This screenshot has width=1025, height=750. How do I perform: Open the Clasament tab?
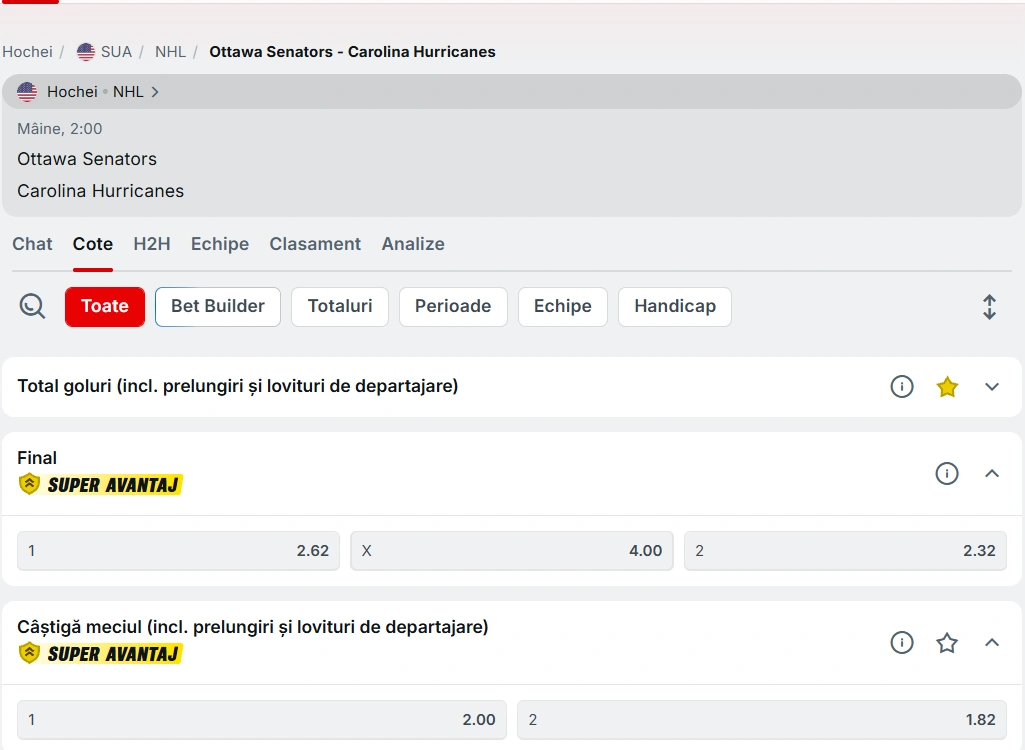[x=315, y=244]
